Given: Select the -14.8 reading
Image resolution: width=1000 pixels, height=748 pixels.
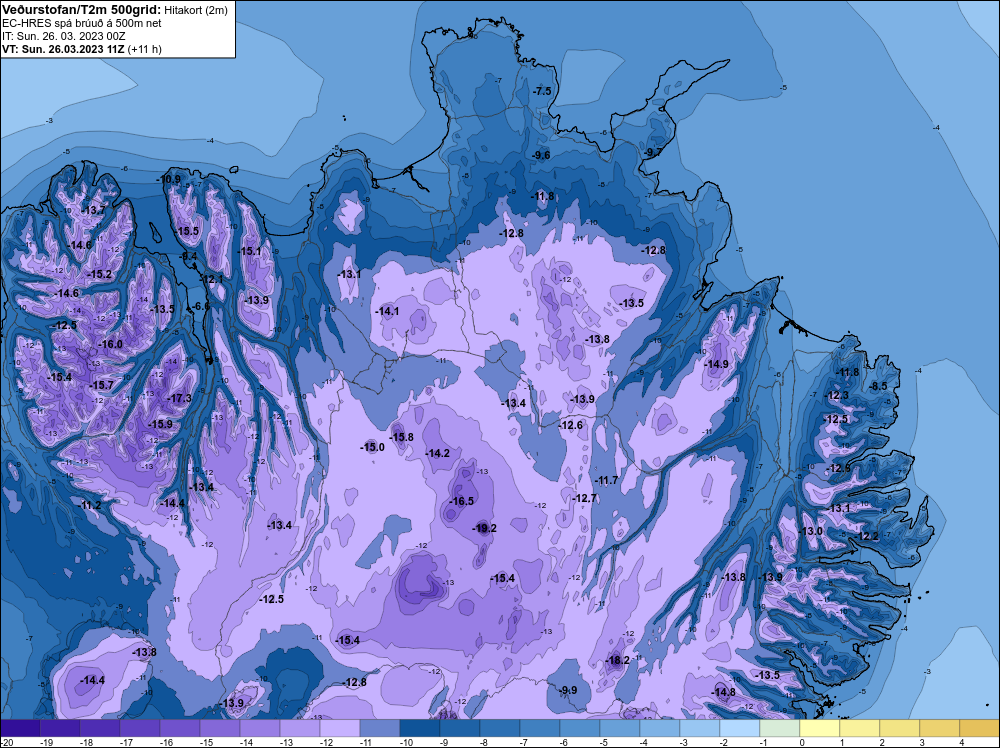Looking at the screenshot, I should tap(723, 692).
